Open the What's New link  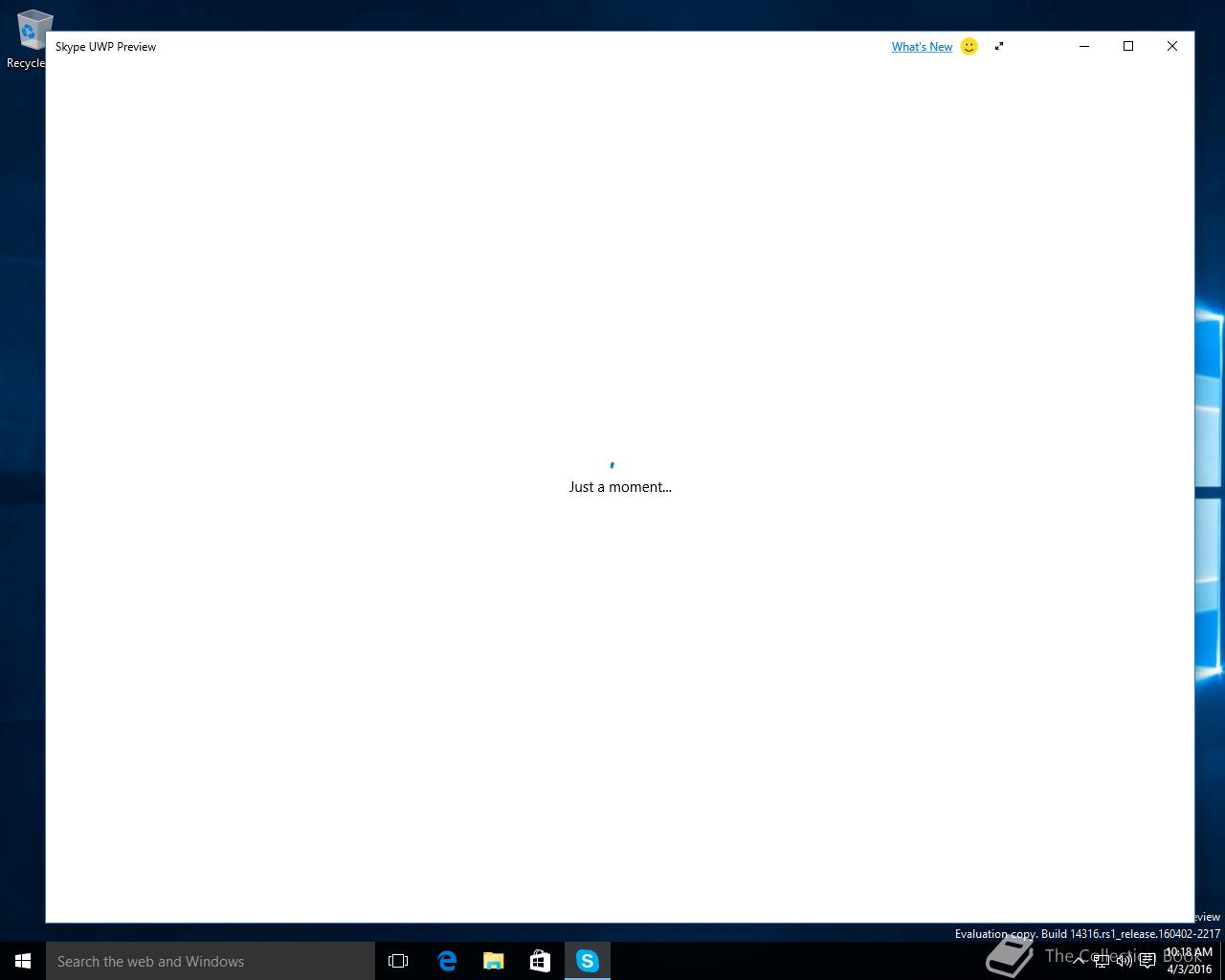click(922, 46)
